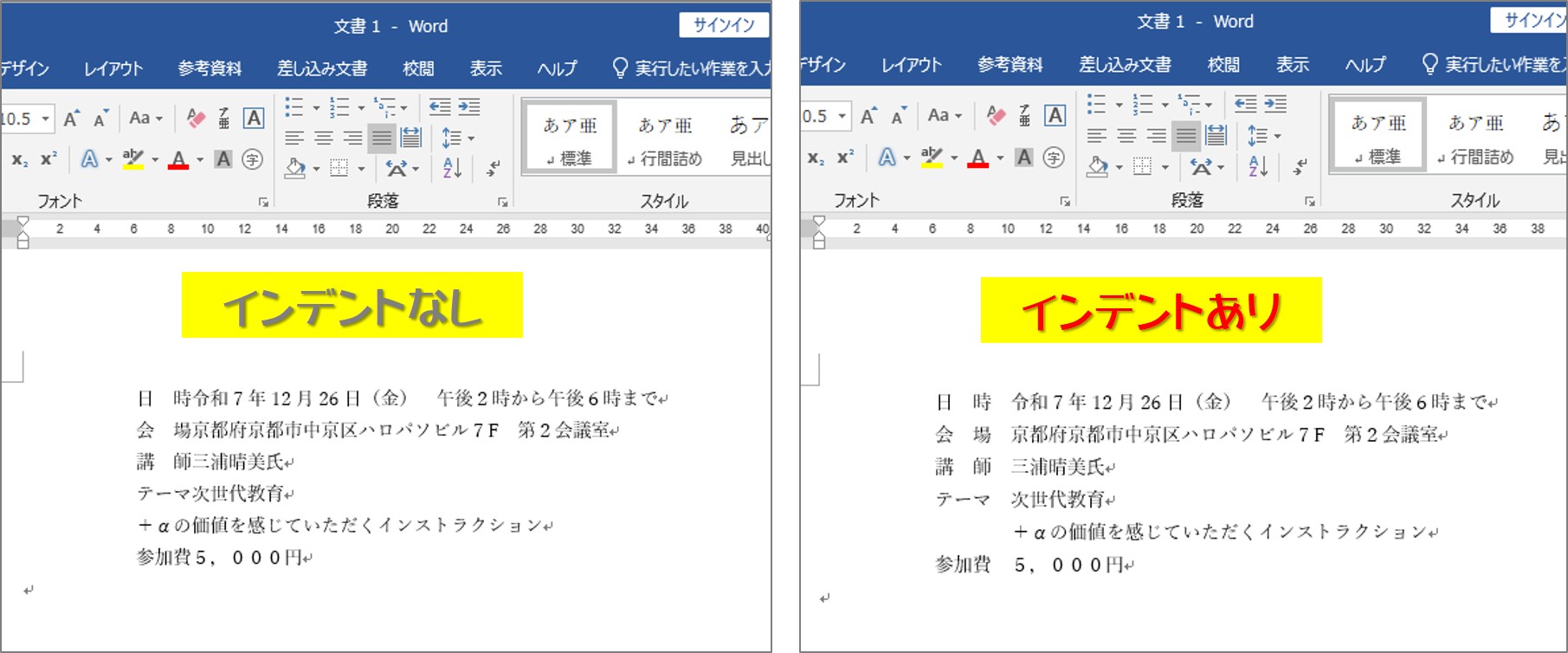
Task: Click the サインイン button in left window
Action: point(724,25)
